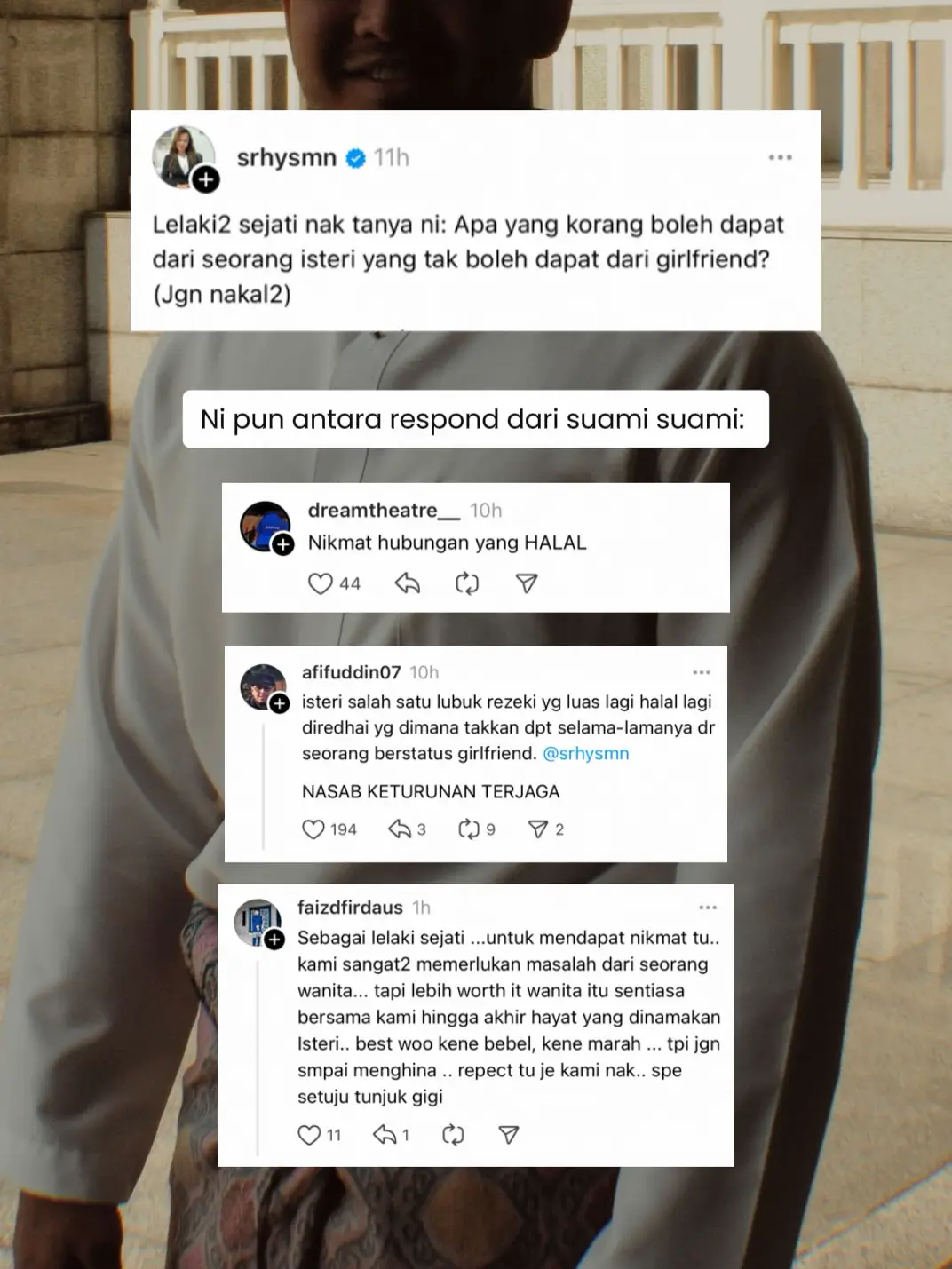The width and height of the screenshot is (952, 1269).
Task: Like afifuddin07's reply with 194 likes
Action: tap(313, 829)
